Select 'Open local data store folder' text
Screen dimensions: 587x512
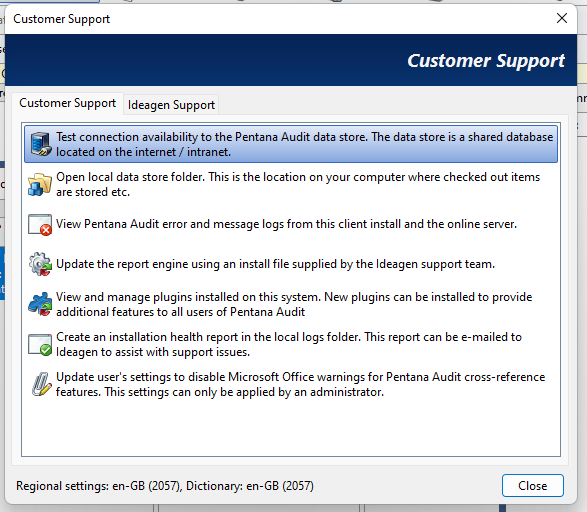click(130, 177)
